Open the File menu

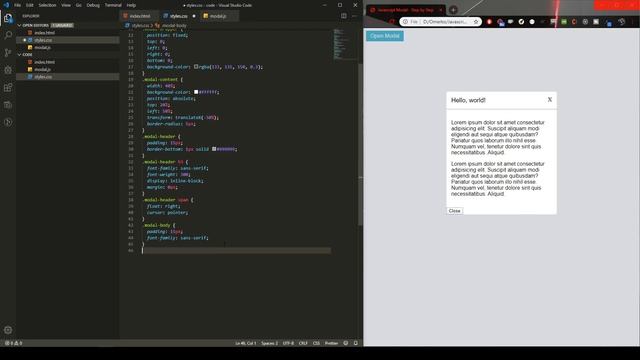pyautogui.click(x=18, y=5)
